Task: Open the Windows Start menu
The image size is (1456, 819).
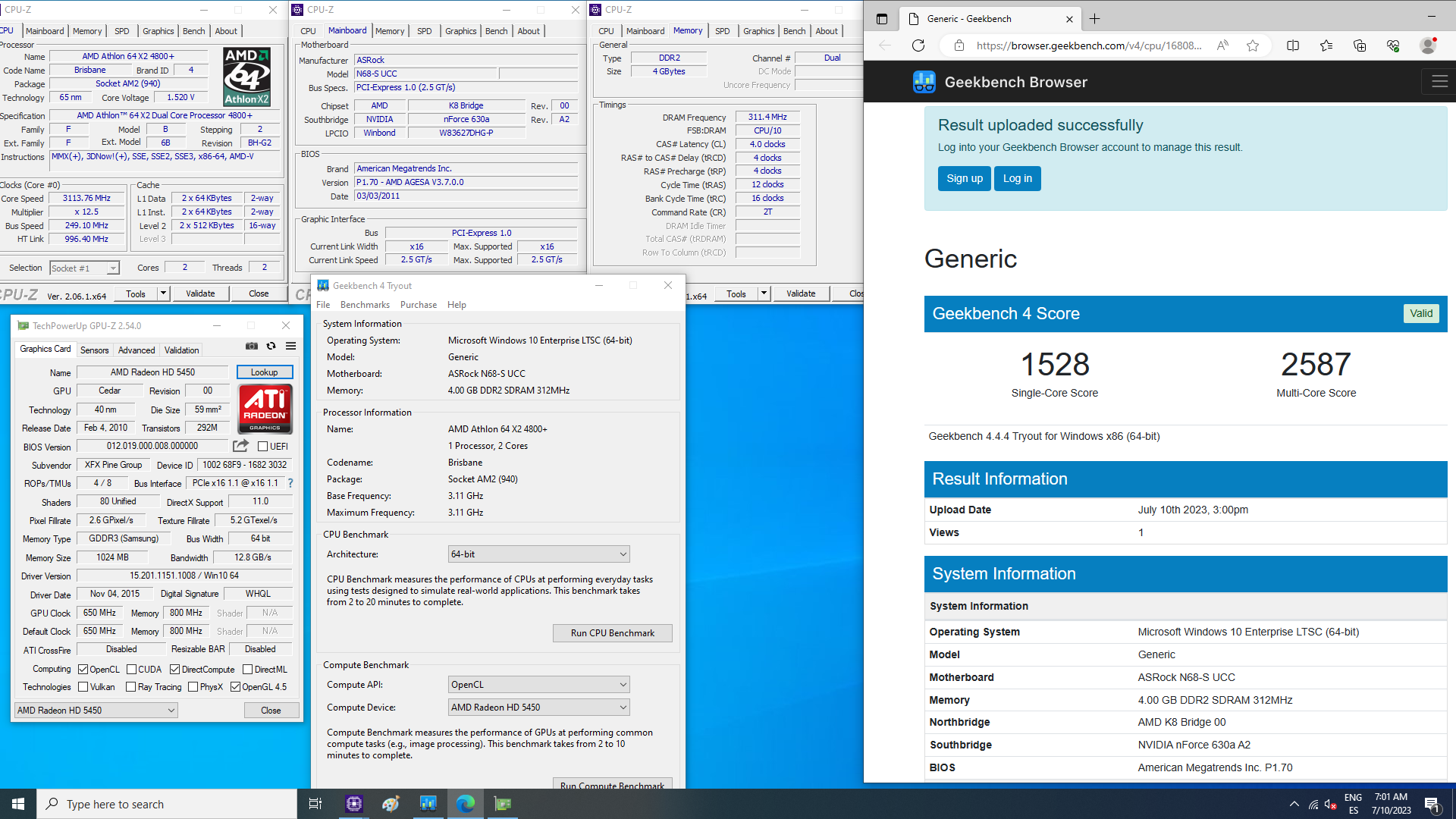Action: coord(18,804)
